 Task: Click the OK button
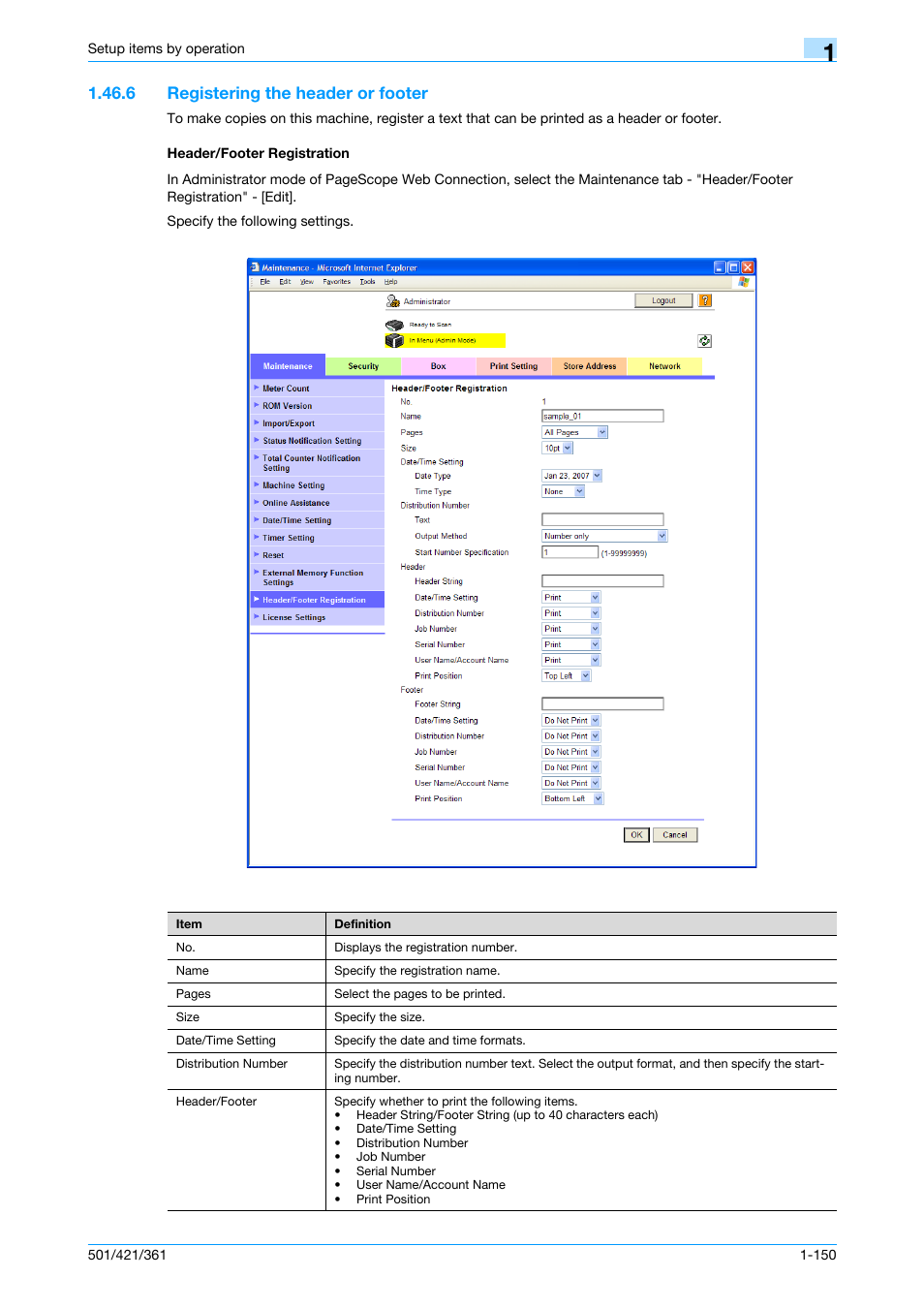(x=636, y=834)
